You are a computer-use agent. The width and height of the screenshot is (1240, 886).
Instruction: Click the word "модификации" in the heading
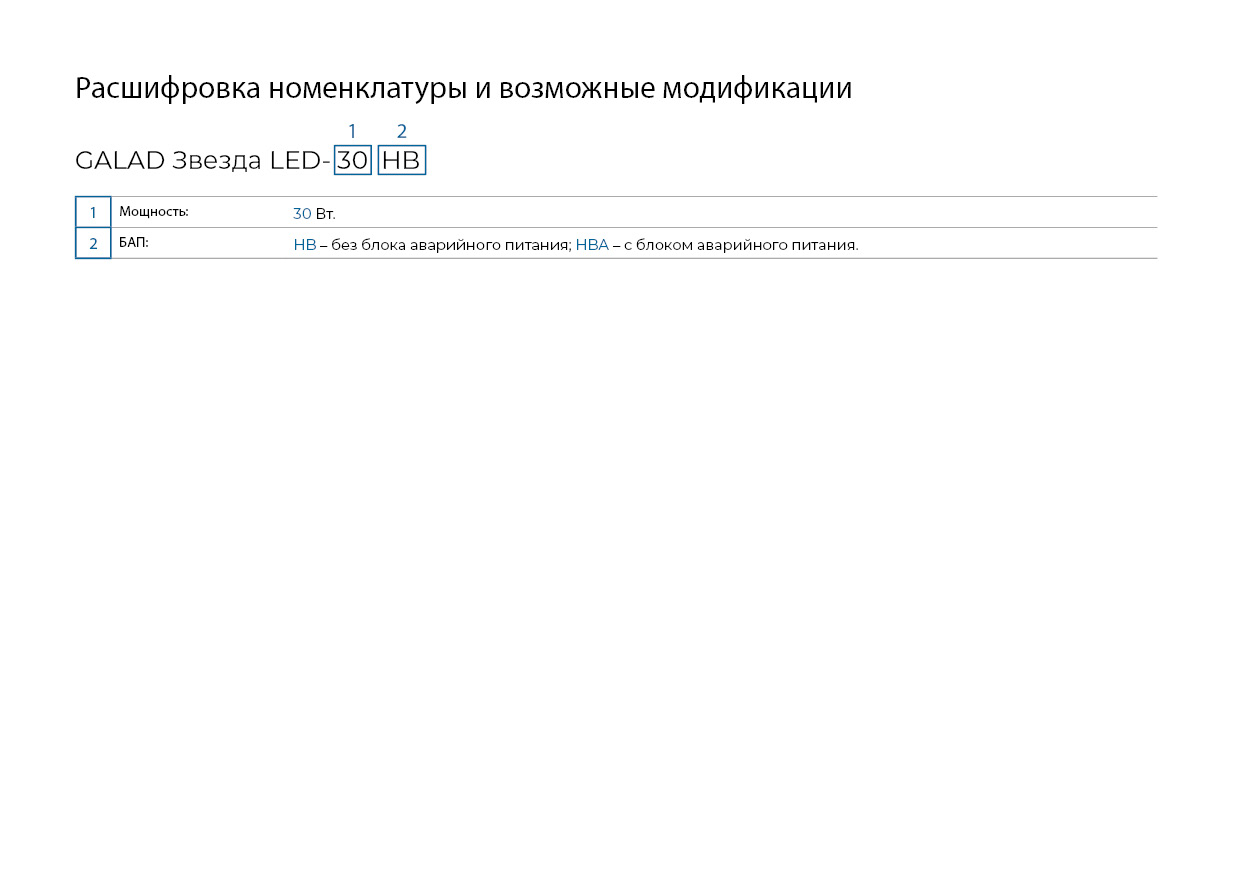(x=757, y=89)
